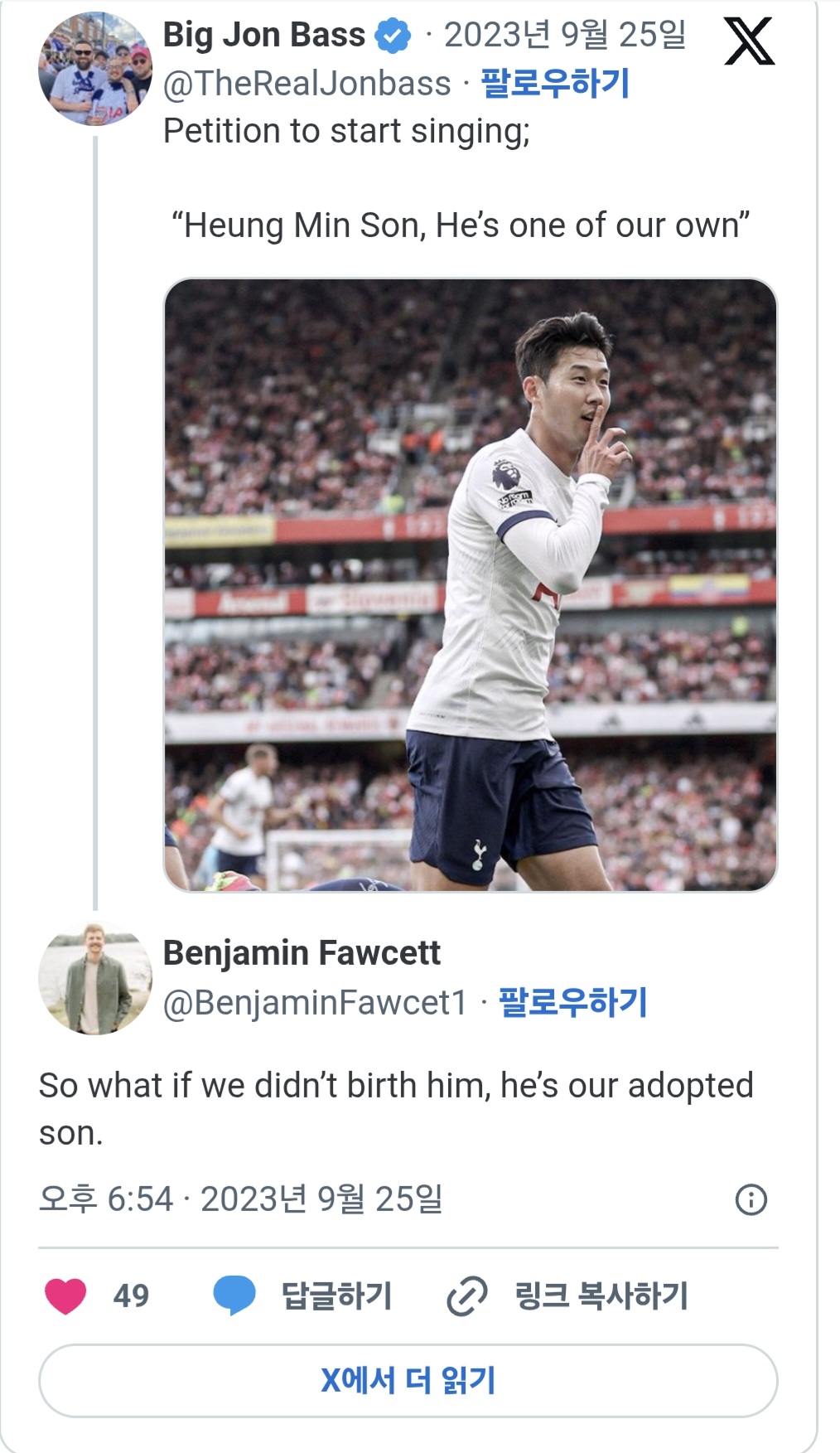
Task: Click the X에서 더 읽기 button
Action: [x=408, y=1381]
